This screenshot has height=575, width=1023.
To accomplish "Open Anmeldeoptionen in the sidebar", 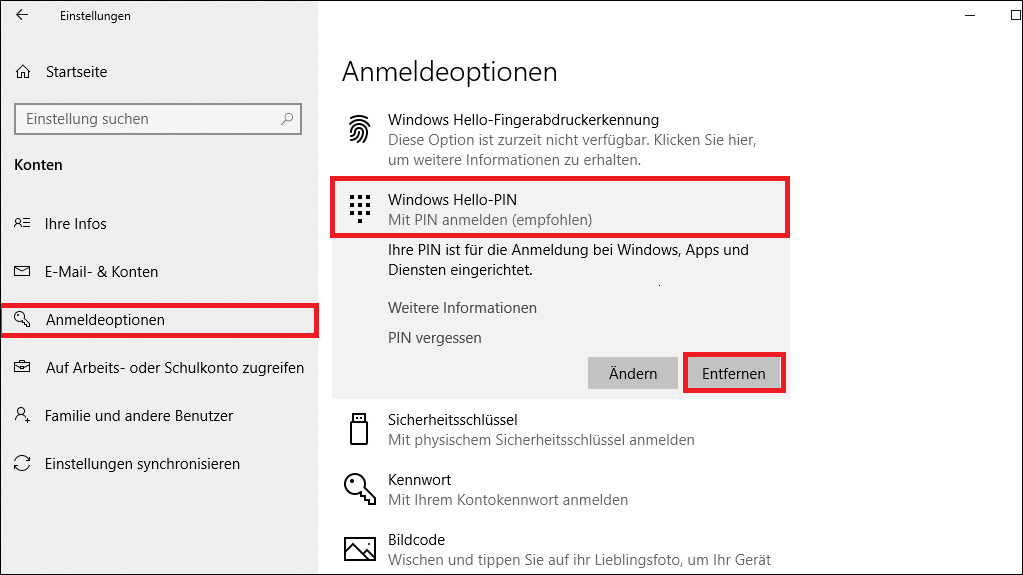I will click(x=105, y=320).
